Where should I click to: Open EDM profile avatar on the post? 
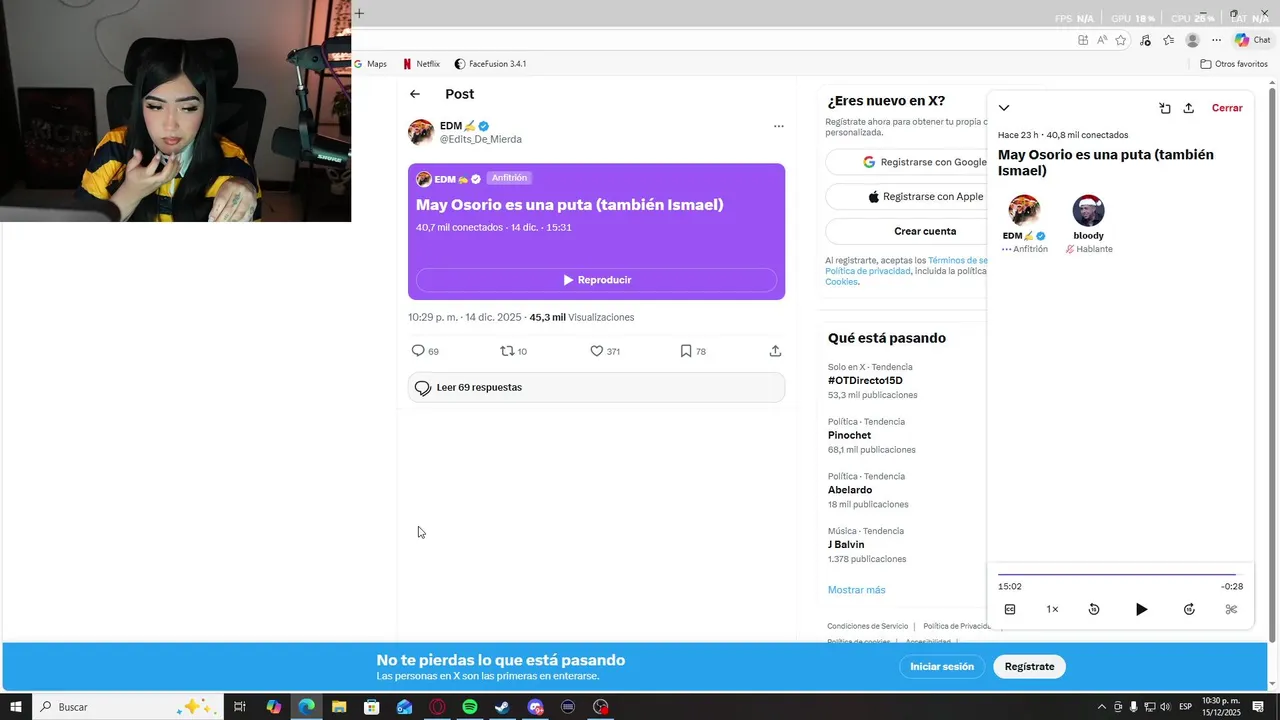click(421, 132)
